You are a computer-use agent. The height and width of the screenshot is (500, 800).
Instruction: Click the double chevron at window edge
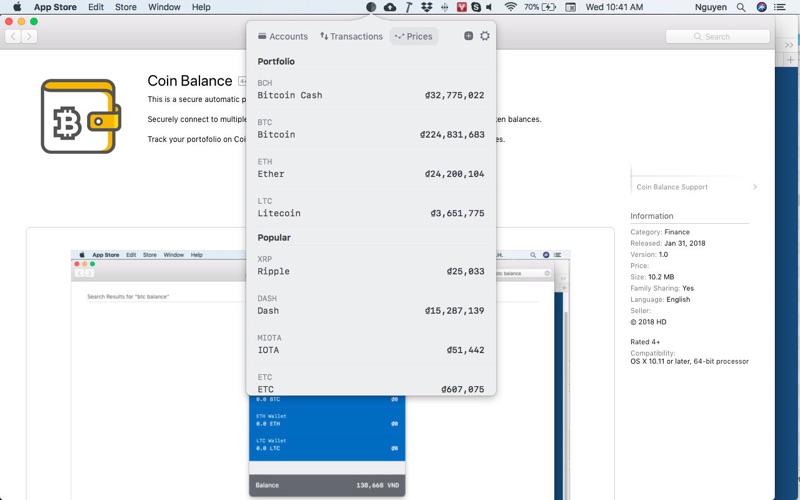pos(789,45)
